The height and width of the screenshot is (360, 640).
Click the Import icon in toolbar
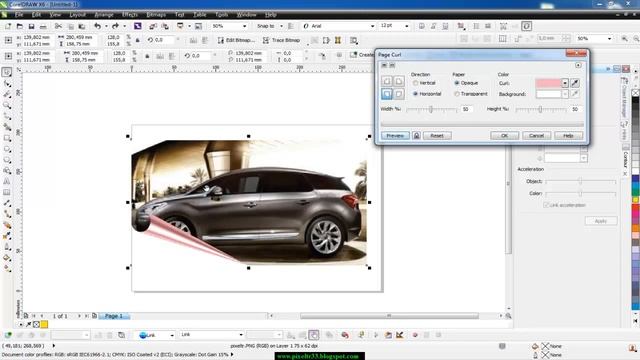153,26
